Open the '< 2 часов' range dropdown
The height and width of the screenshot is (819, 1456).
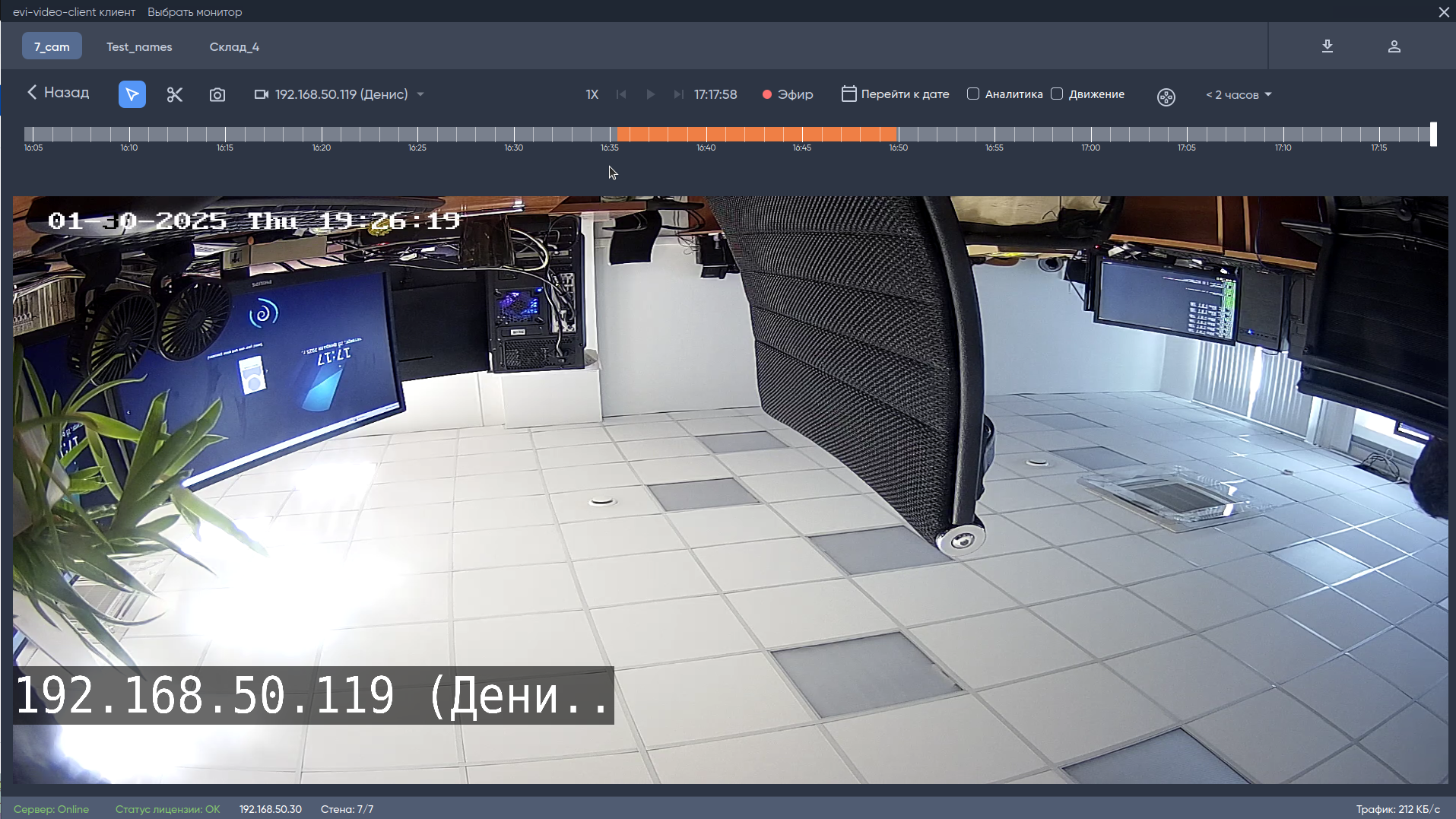tap(1239, 95)
